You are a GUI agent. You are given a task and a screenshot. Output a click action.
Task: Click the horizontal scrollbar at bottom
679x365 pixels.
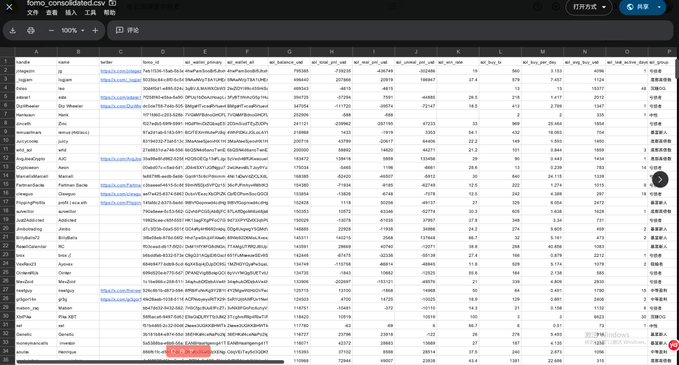pos(150,362)
